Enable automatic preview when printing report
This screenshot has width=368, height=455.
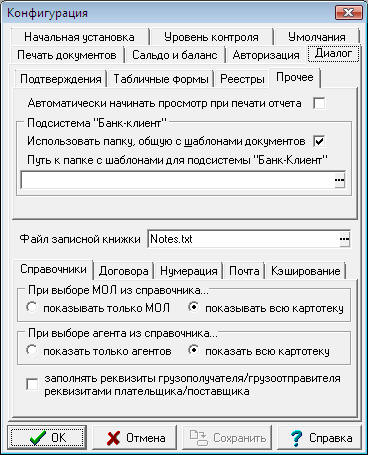point(319,104)
